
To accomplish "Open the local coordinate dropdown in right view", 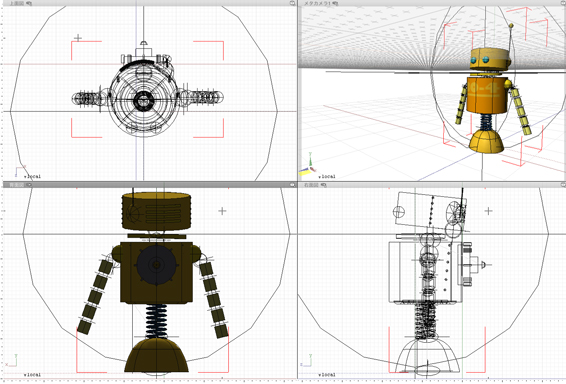I will (x=327, y=375).
